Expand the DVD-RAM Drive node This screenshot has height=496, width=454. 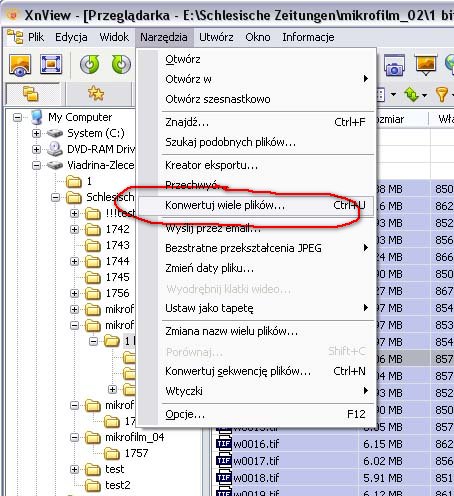coord(36,149)
